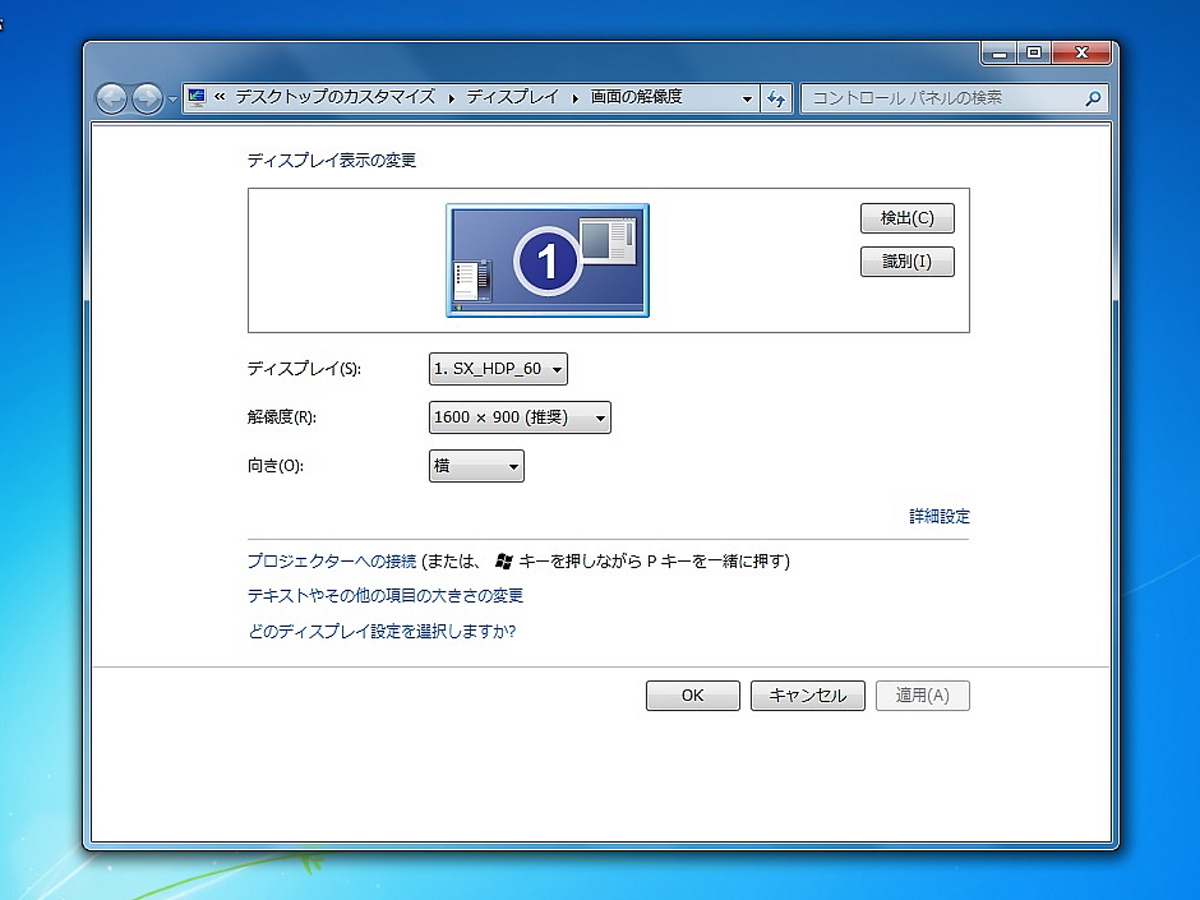Click the Back navigation arrow button

(x=112, y=98)
